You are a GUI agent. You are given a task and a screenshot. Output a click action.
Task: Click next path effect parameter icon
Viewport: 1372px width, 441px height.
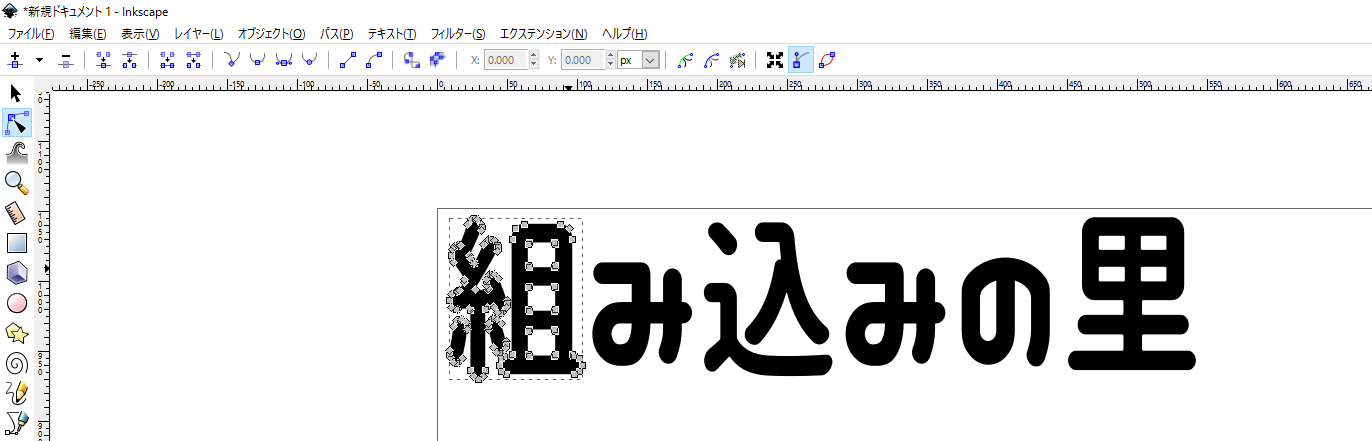pyautogui.click(x=738, y=60)
